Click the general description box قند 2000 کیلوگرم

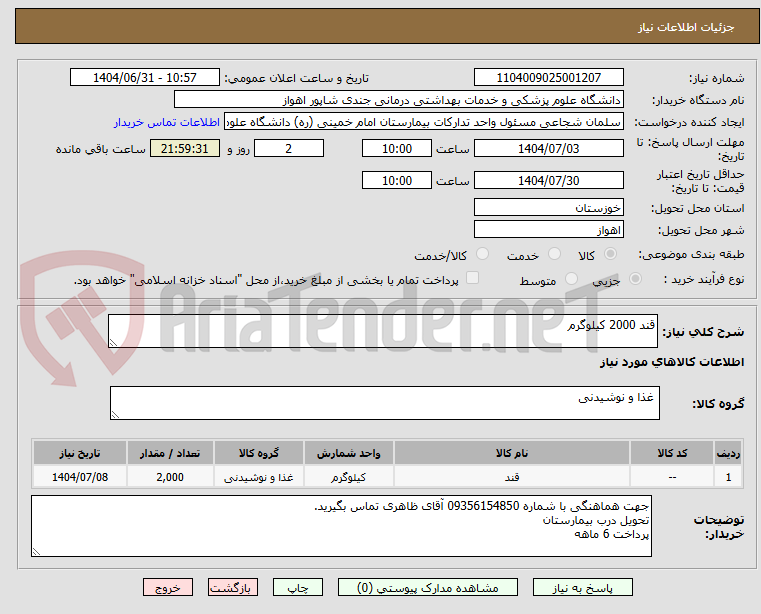(x=383, y=331)
